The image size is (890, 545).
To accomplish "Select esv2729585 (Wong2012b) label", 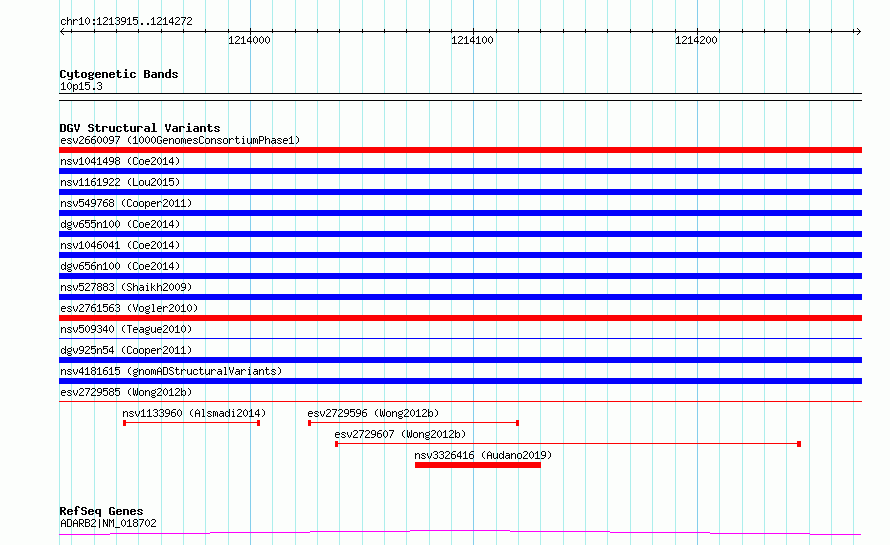I will pos(126,392).
